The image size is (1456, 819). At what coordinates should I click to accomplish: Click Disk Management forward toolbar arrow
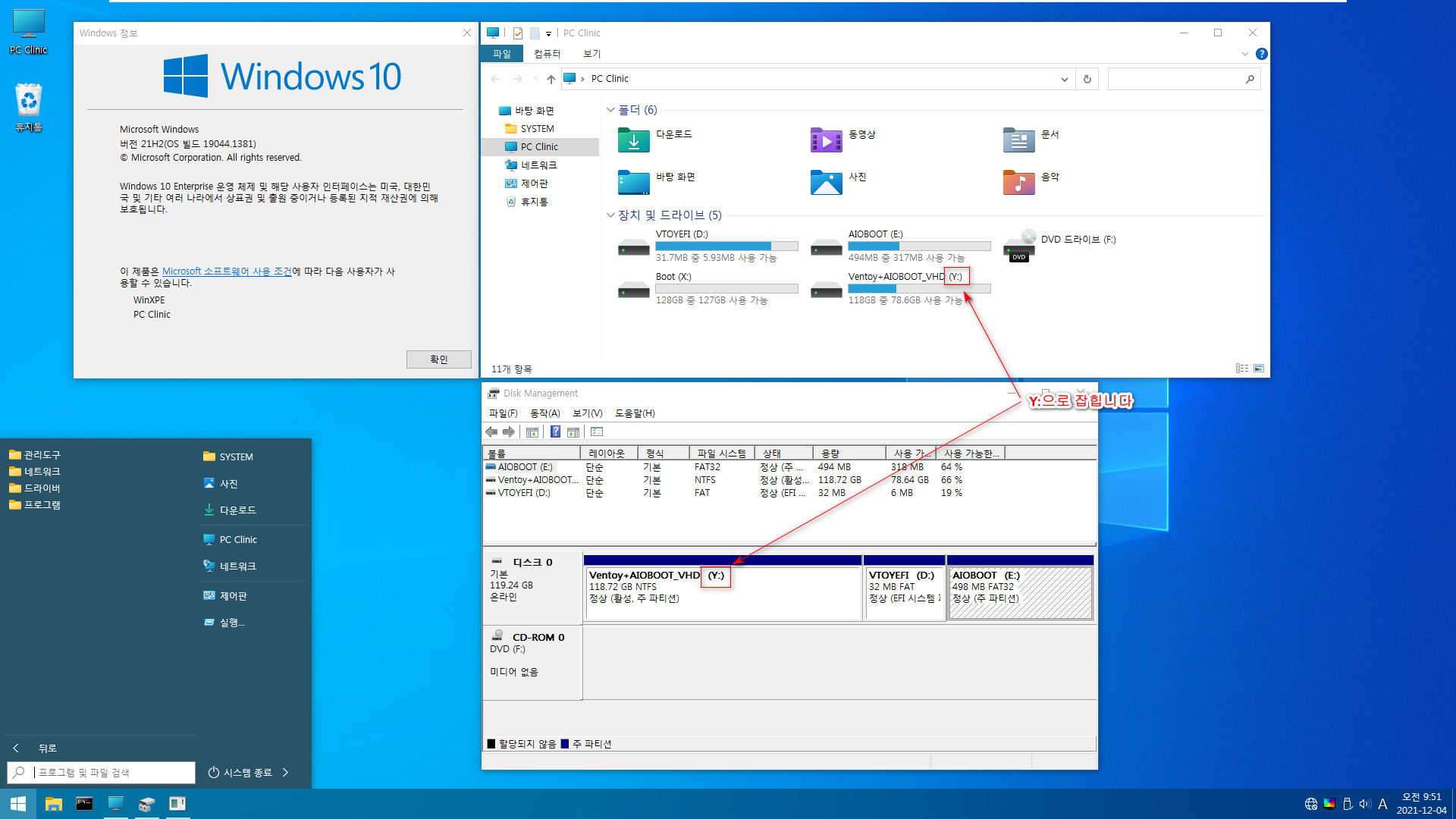point(509,431)
